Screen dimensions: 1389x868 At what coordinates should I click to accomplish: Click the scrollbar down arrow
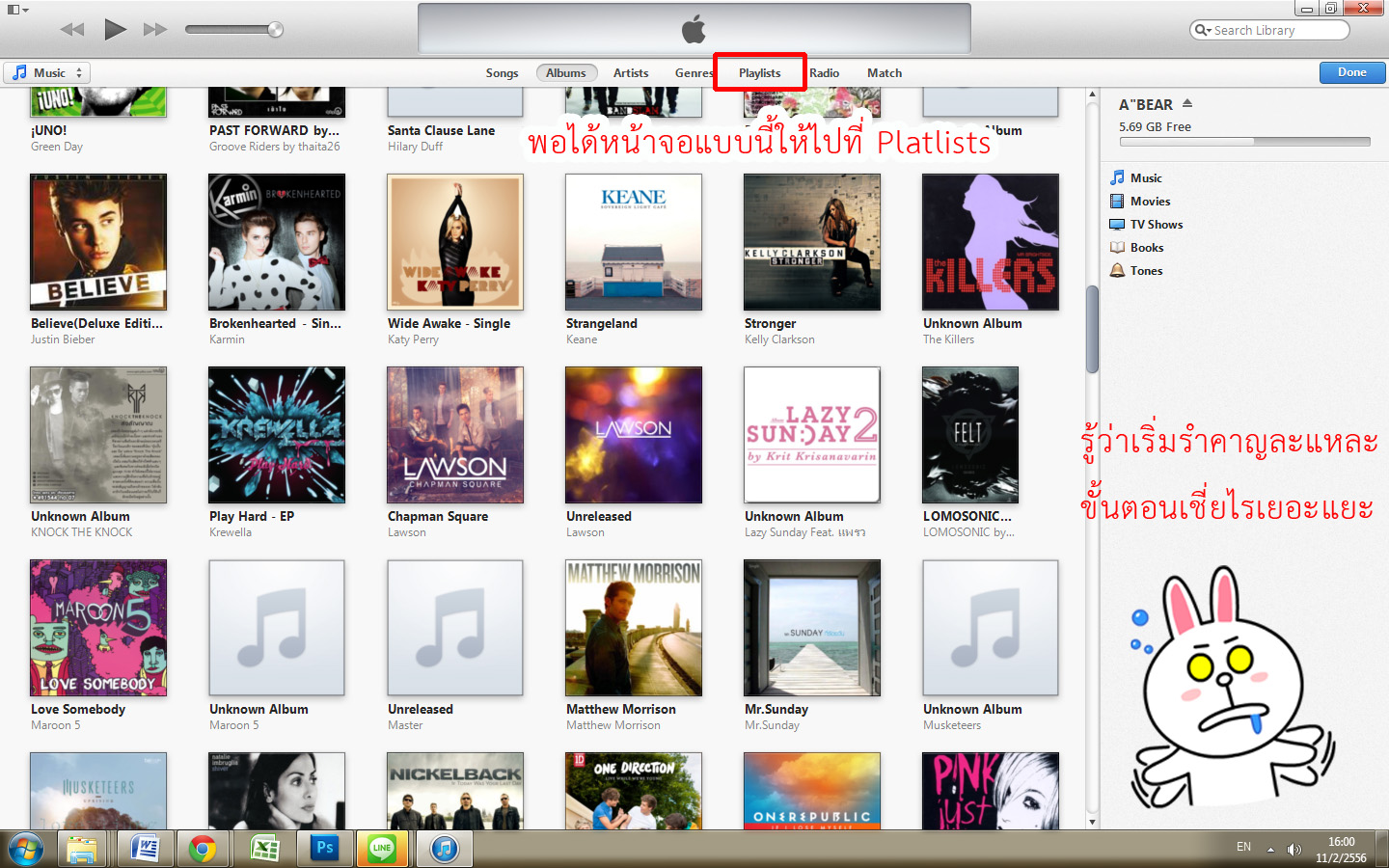(x=1092, y=822)
